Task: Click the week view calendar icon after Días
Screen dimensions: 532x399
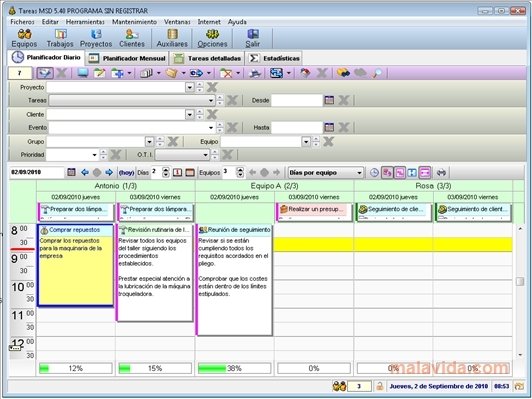Action: [190, 172]
